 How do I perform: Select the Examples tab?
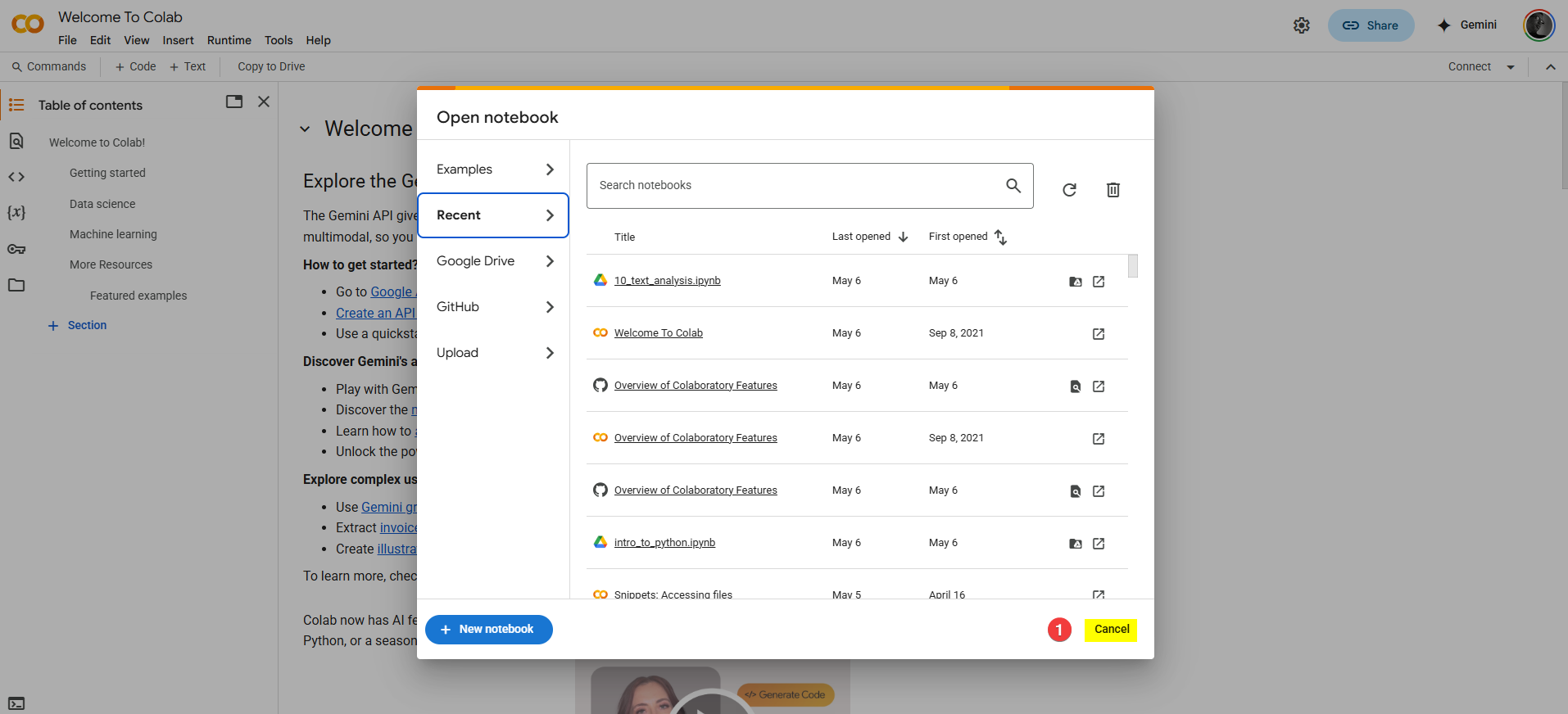point(493,169)
